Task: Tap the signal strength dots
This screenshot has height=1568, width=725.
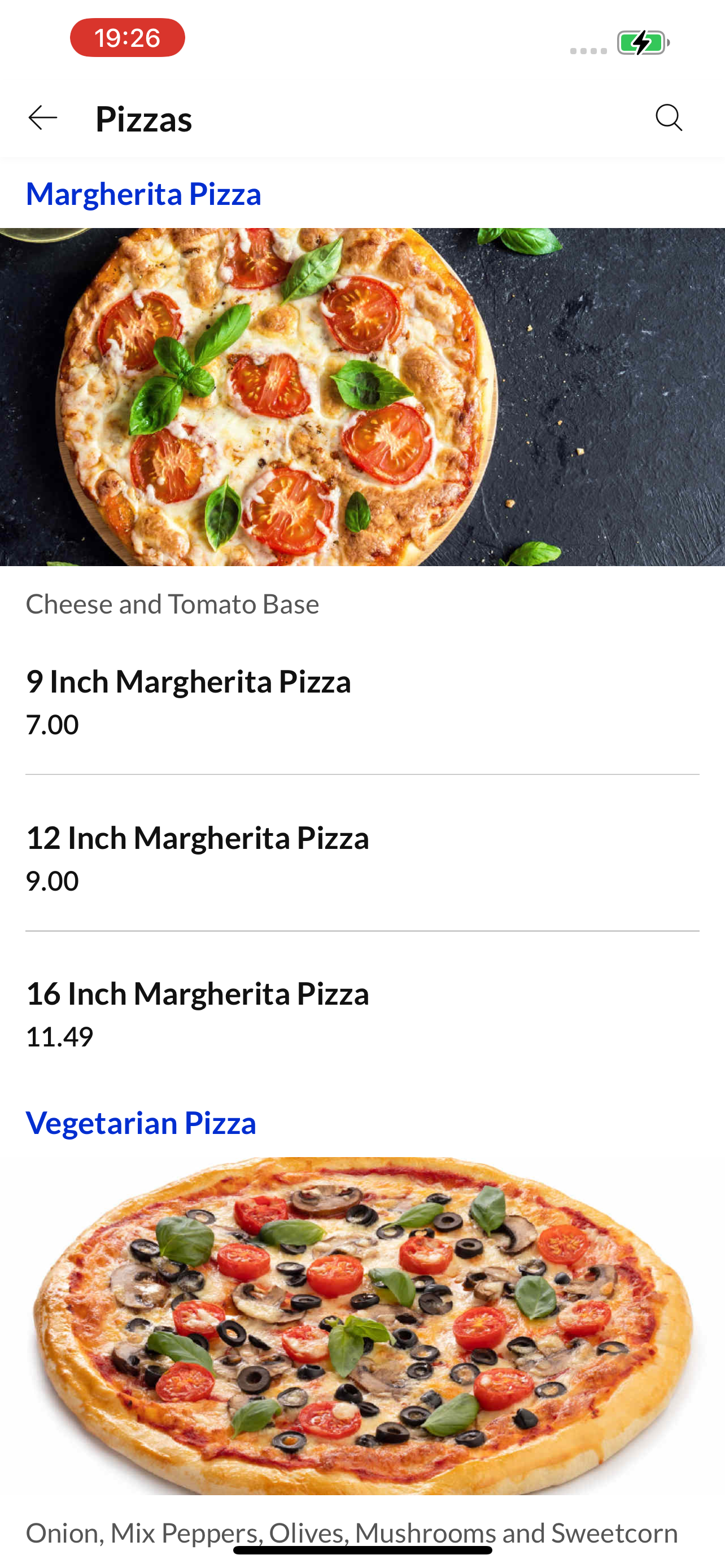Action: [588, 51]
